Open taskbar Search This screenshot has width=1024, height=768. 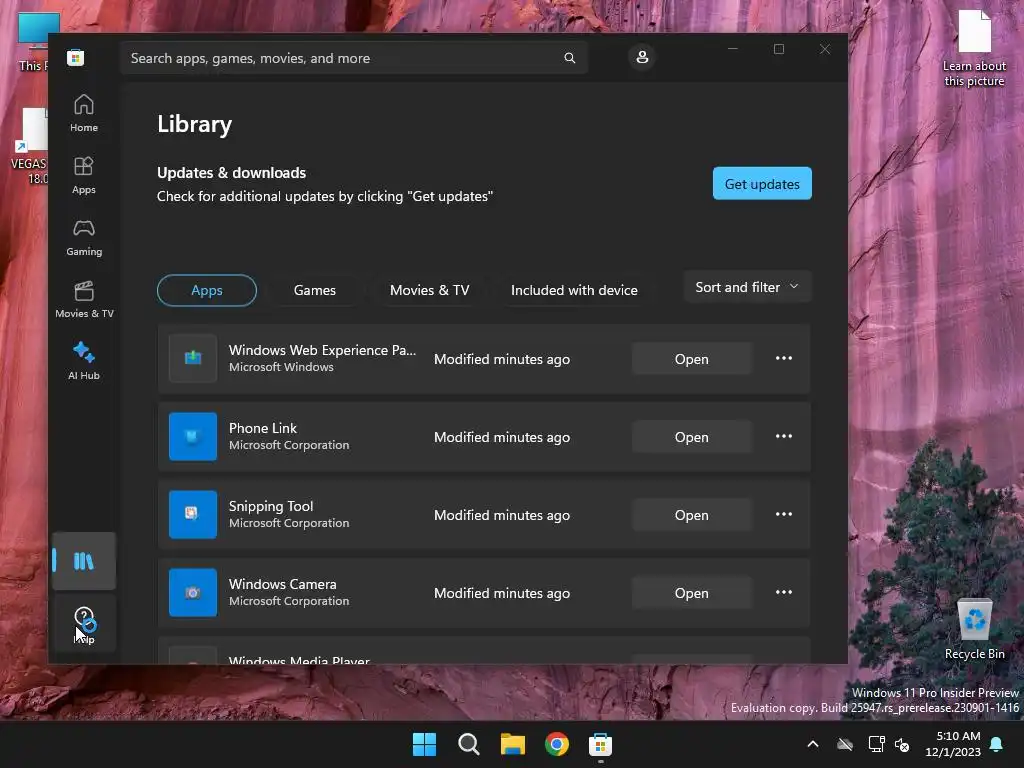(468, 744)
